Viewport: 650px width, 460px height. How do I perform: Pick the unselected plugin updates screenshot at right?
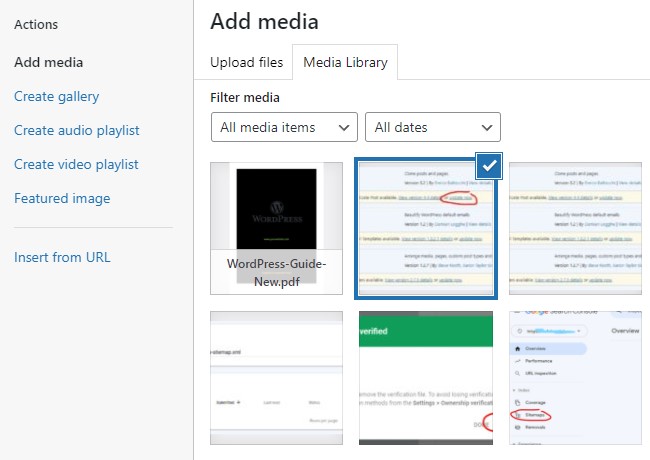(575, 228)
